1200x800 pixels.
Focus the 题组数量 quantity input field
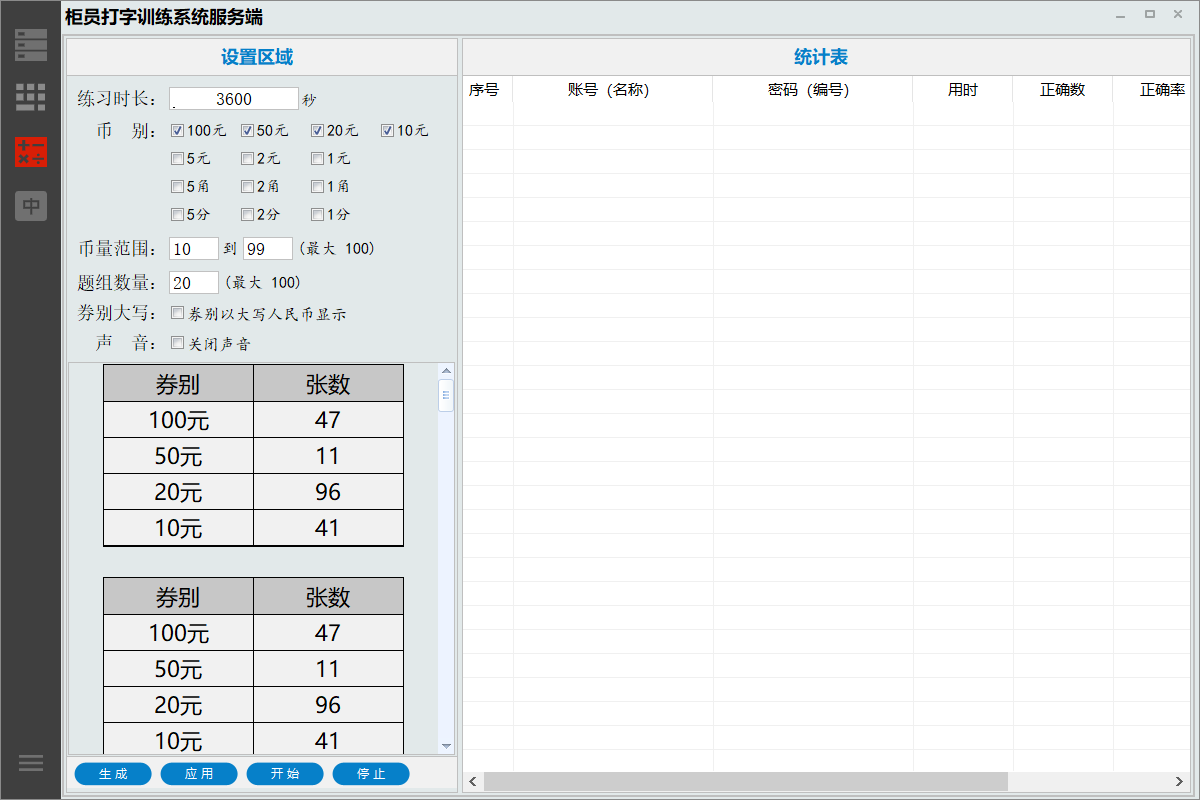pyautogui.click(x=194, y=283)
